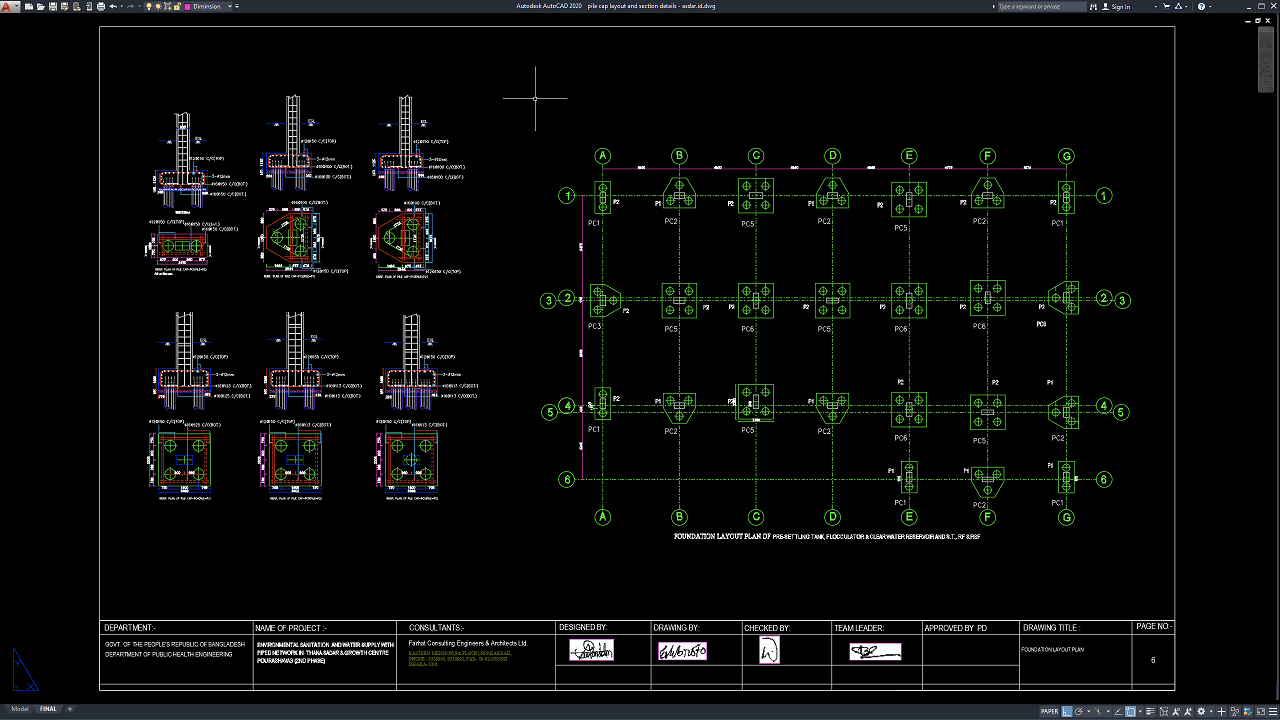Open status bar Customization menu icon
Screen dimensions: 1280x720
point(1272,712)
